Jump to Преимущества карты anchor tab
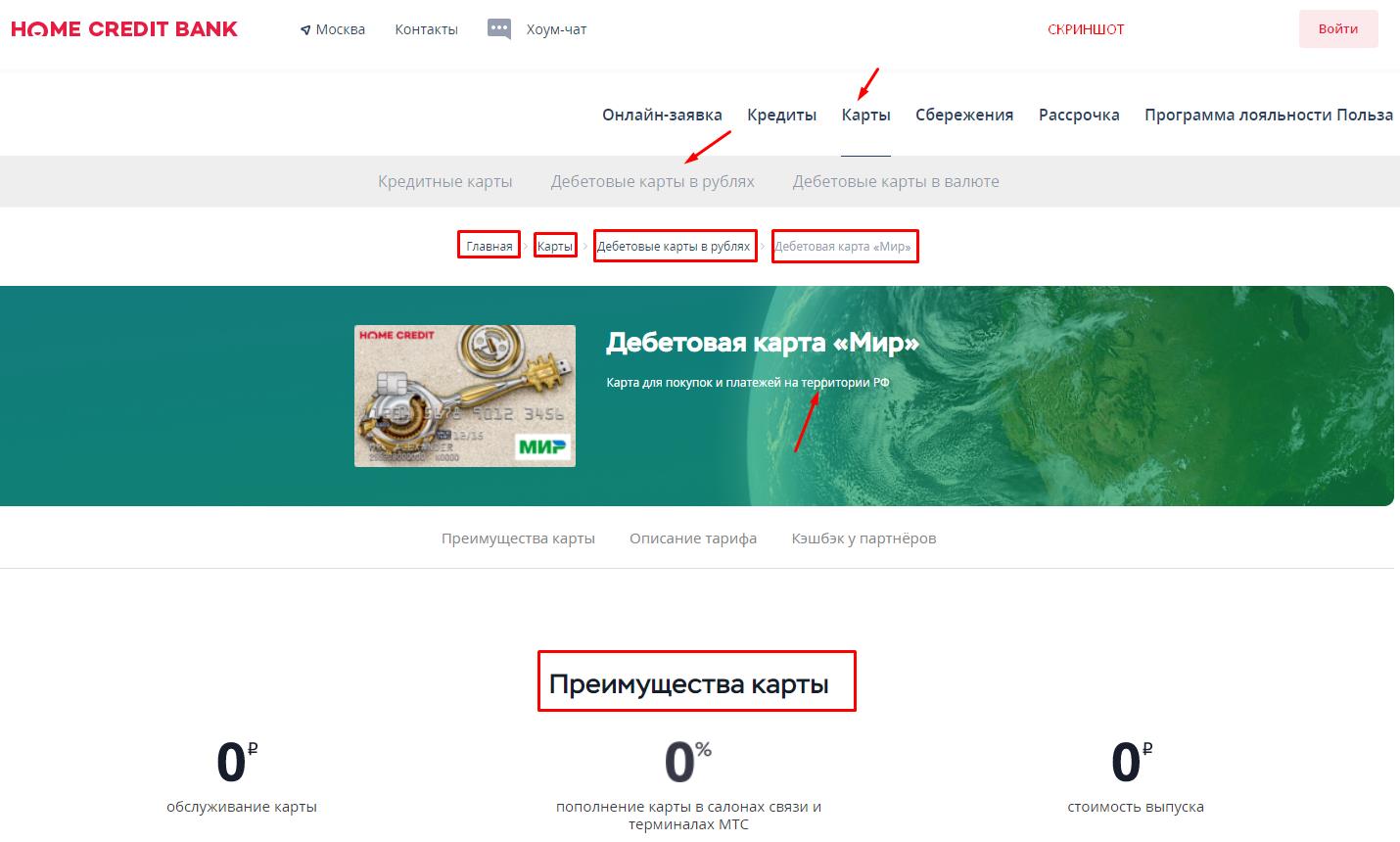The image size is (1400, 842). click(518, 538)
